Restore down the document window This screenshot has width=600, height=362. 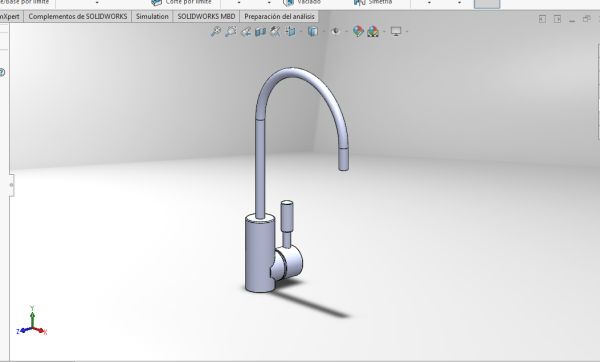[586, 19]
